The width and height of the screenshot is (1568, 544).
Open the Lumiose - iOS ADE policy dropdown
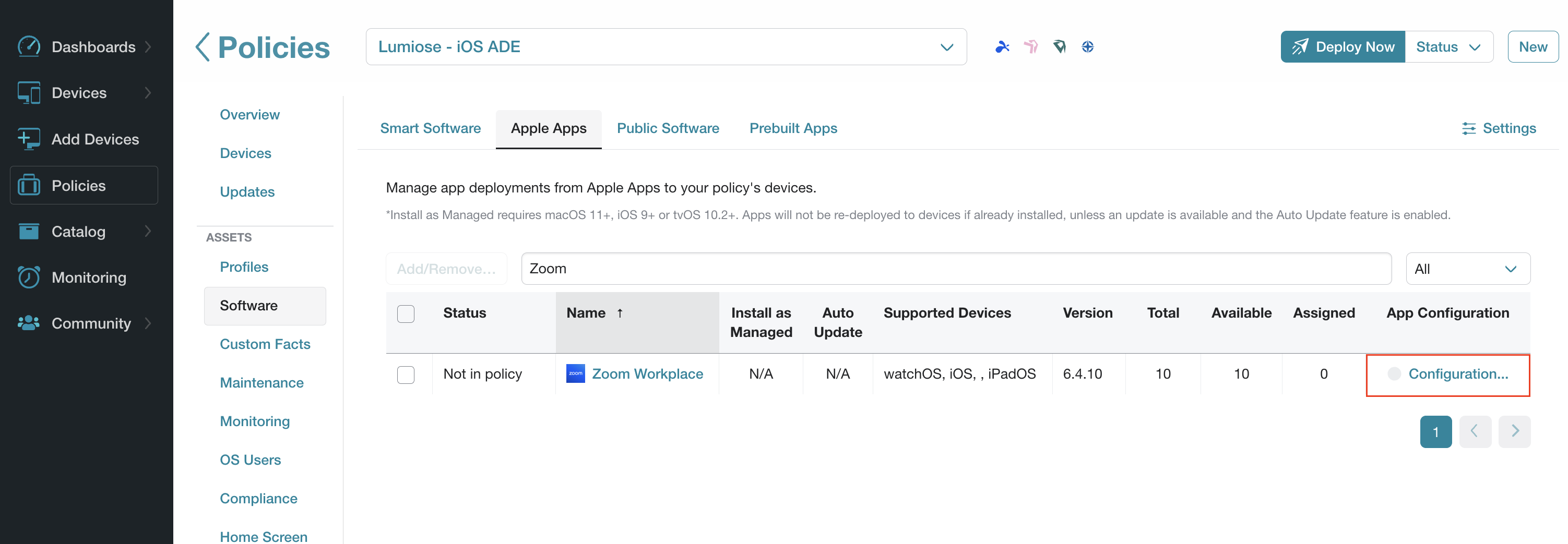tap(666, 47)
